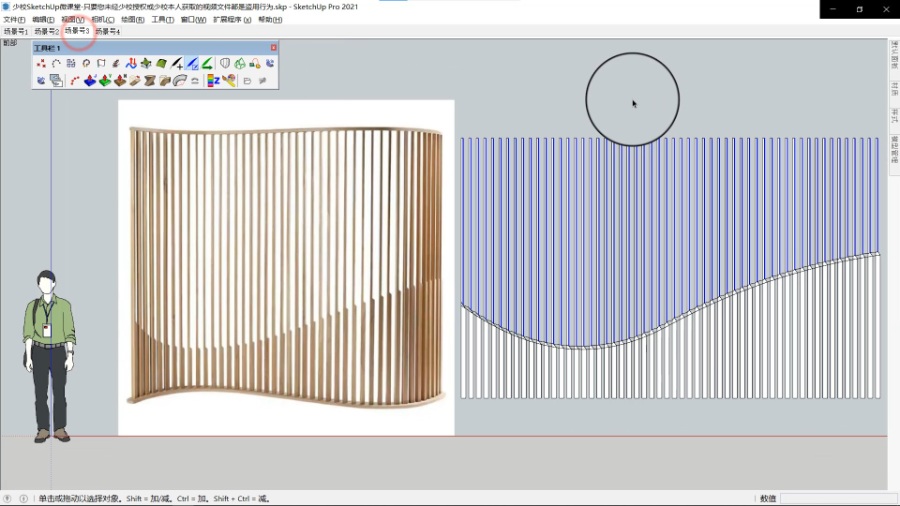Open the 编辑(E) menu
This screenshot has height=506, width=900.
coord(44,20)
